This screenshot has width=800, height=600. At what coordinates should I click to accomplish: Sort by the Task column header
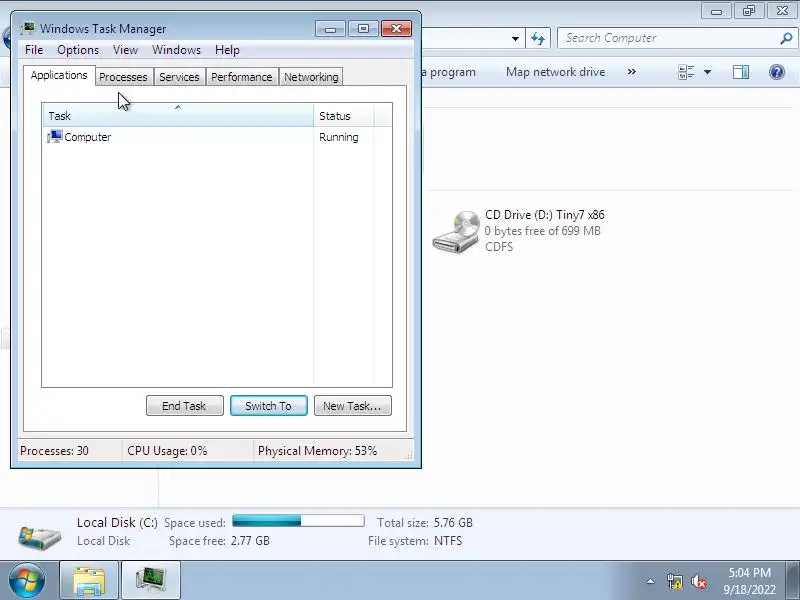(178, 116)
